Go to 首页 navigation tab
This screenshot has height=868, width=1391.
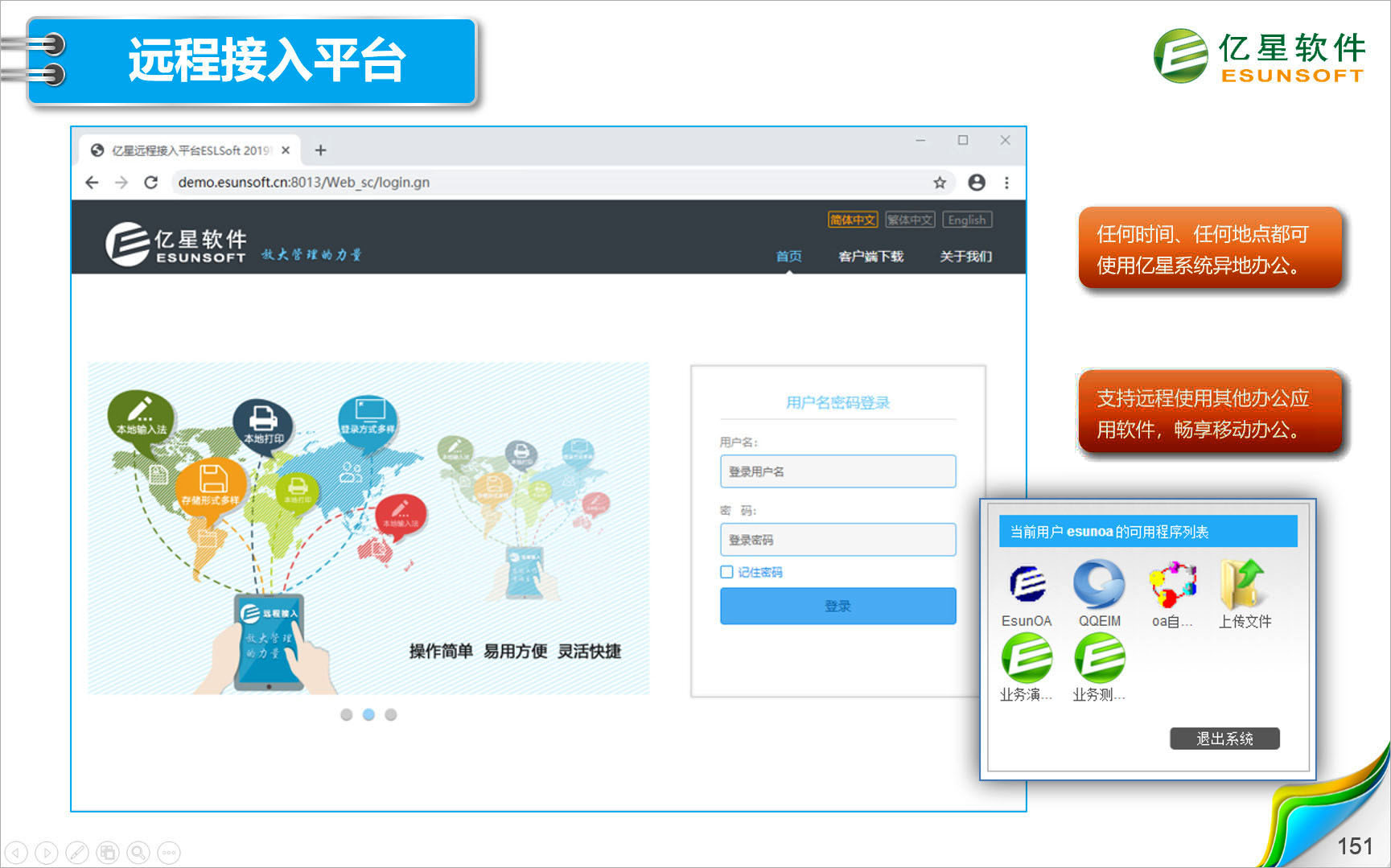(788, 256)
